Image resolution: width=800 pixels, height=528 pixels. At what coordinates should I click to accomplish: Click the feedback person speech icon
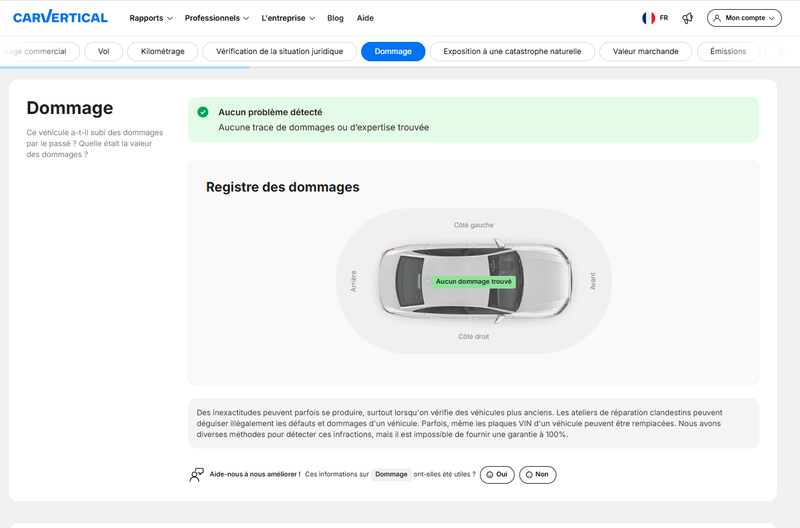[x=196, y=475]
